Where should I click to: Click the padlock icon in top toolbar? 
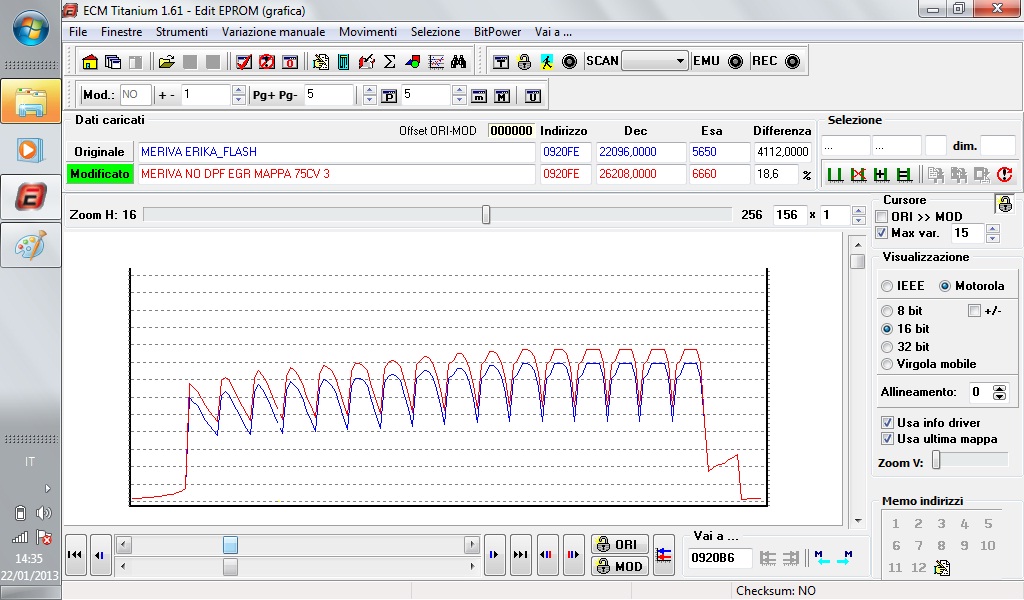coord(524,62)
